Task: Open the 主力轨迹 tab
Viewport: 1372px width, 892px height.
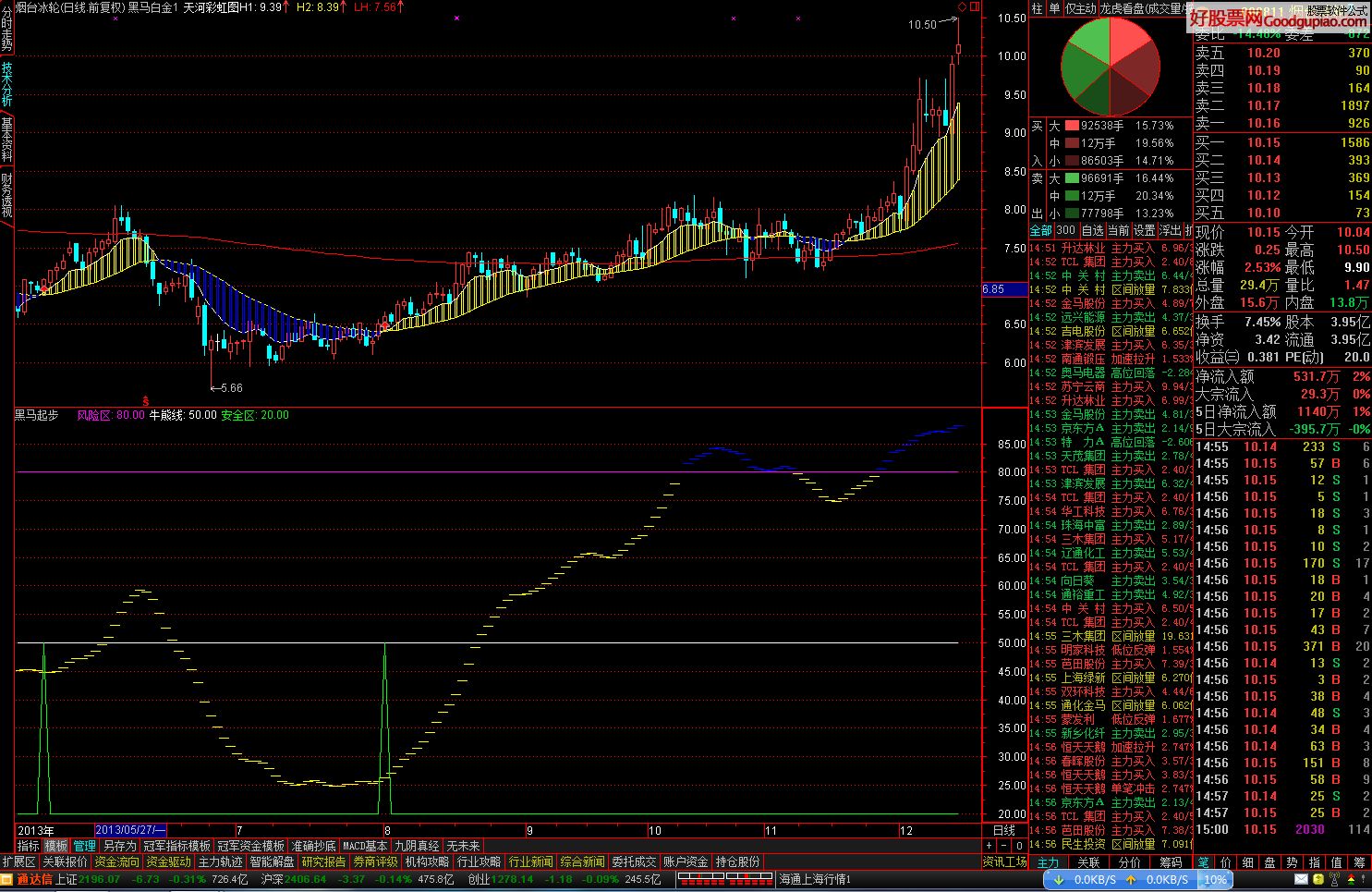Action: tap(220, 861)
